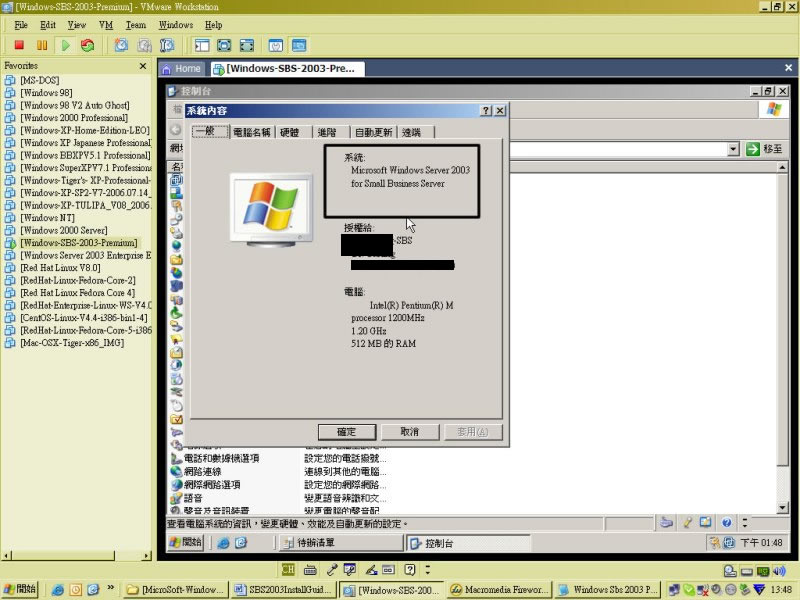Screen dimensions: 800x600
Task: Expand the language bar options arrow
Action: click(428, 569)
